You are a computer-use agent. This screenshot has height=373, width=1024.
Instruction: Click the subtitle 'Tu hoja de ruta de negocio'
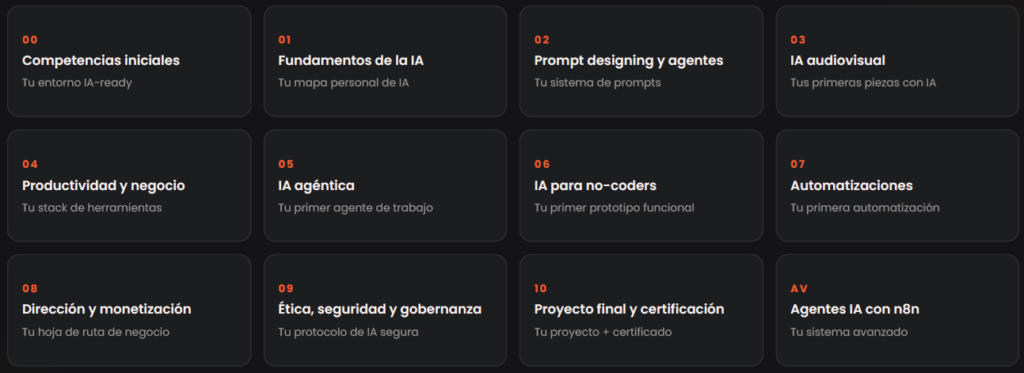(95, 332)
